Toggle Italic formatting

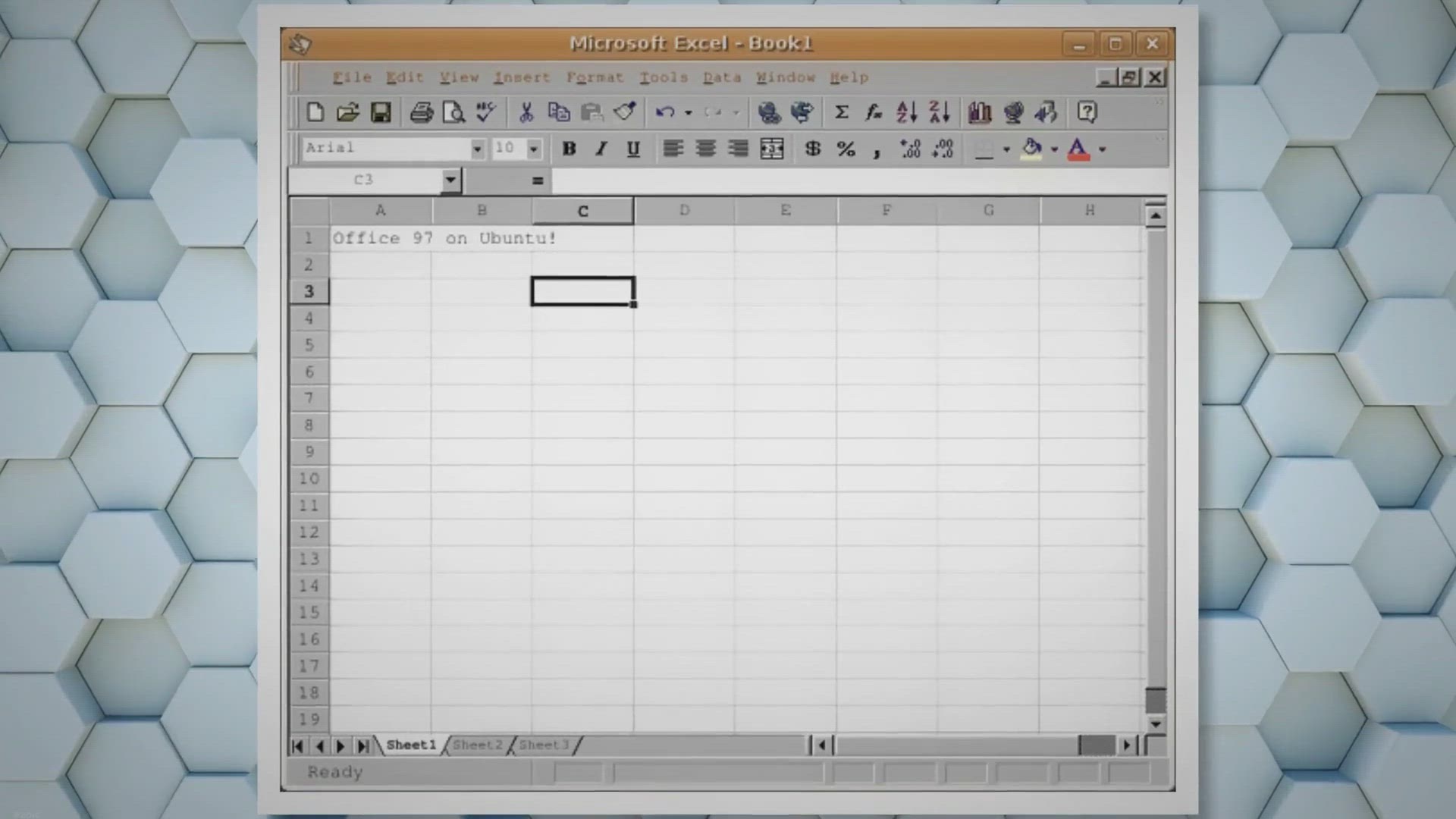(x=601, y=149)
